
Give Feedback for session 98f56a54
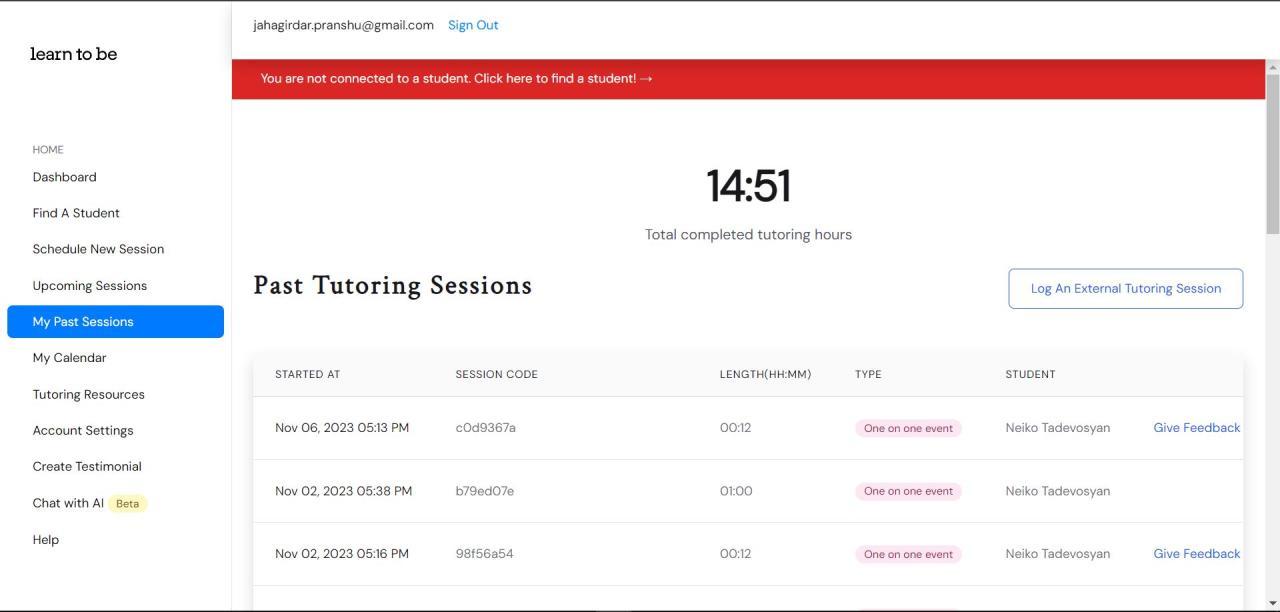1196,553
